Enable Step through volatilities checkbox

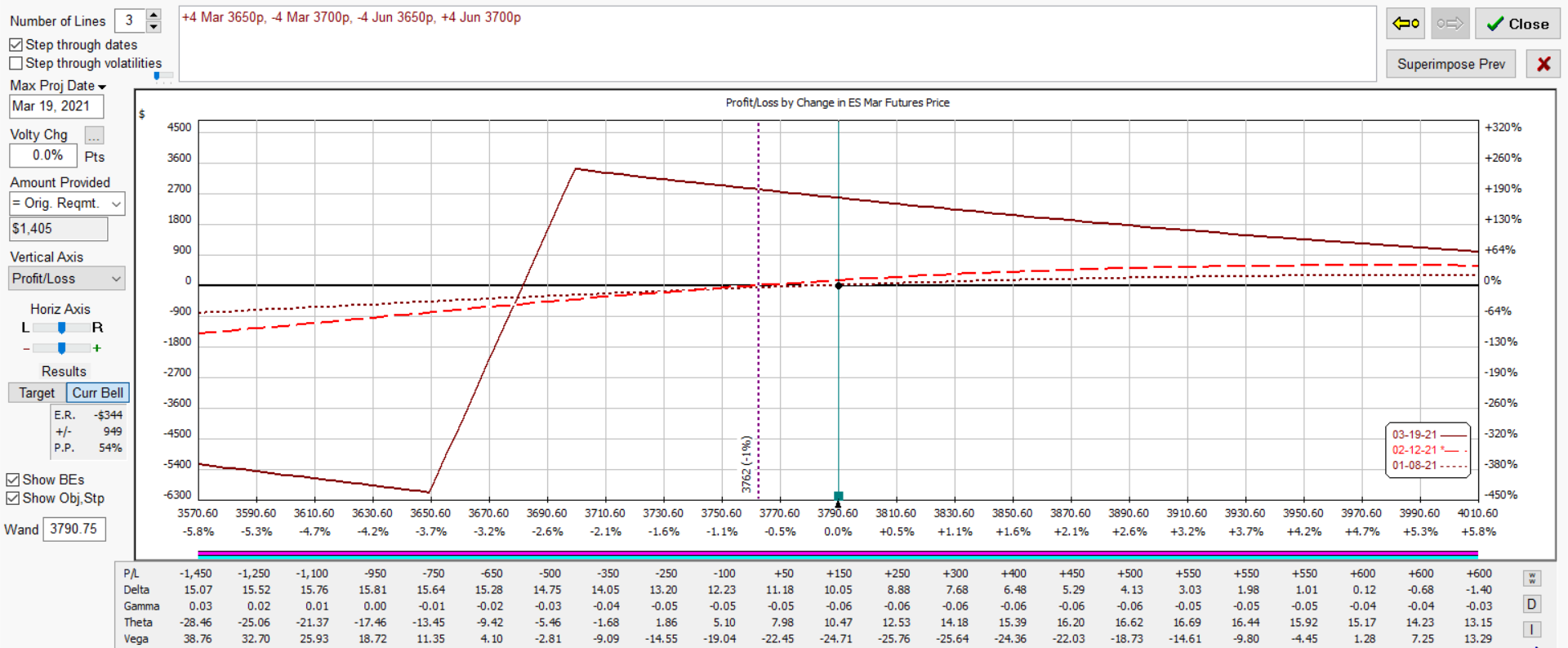pos(16,63)
